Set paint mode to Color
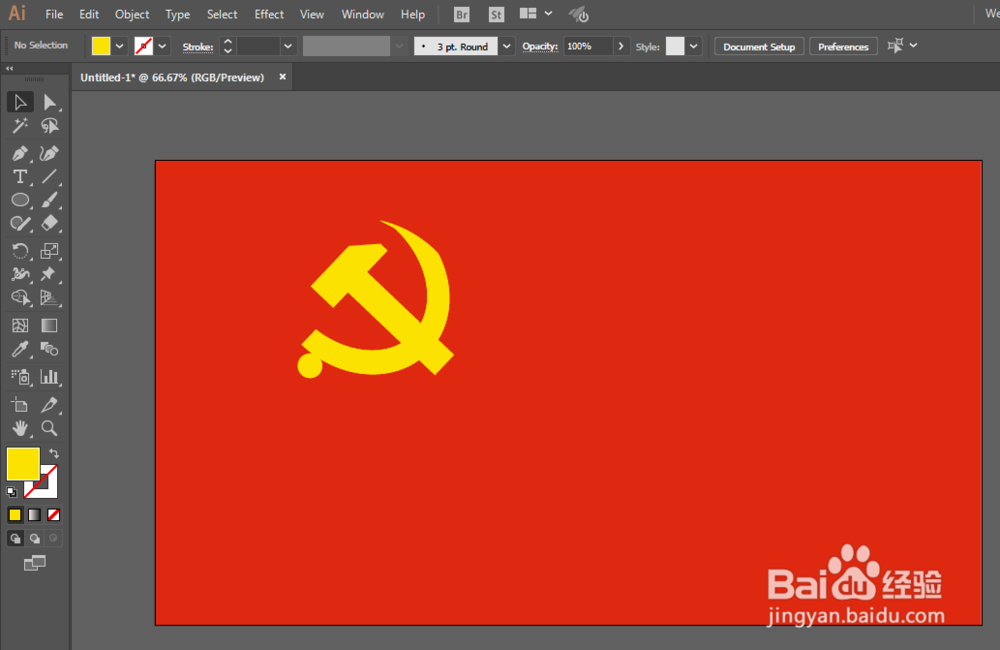This screenshot has width=1000, height=650. click(15, 515)
